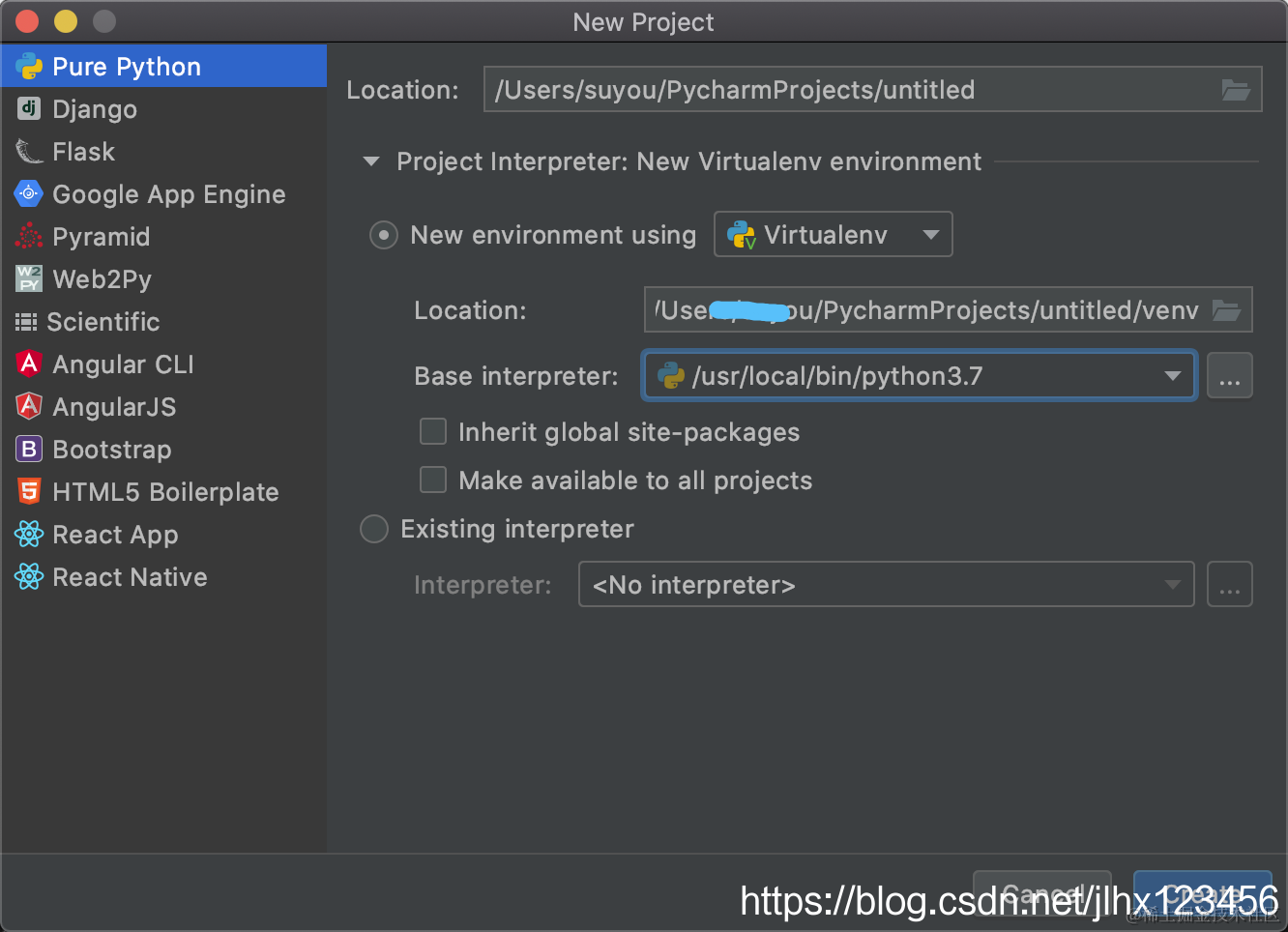
Task: Open the No interpreter dropdown
Action: 886,585
